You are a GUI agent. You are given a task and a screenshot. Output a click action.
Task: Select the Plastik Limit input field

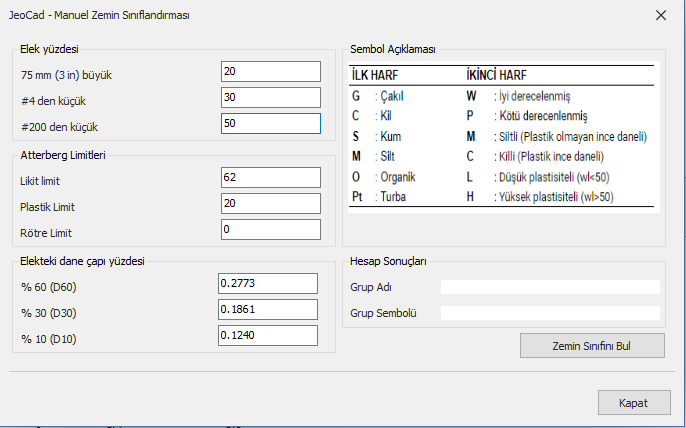coord(271,203)
